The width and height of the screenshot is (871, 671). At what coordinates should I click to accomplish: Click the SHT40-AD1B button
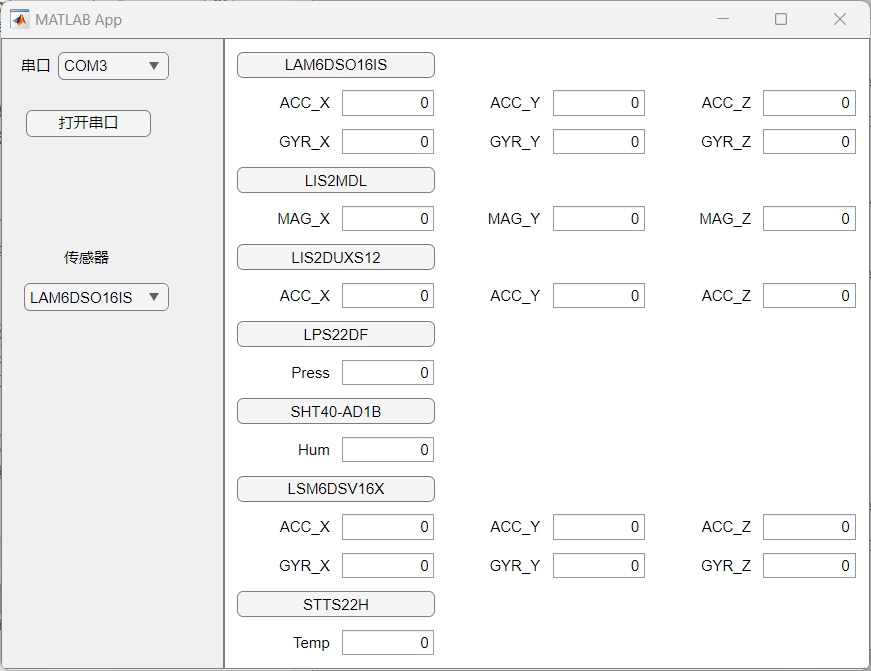click(x=336, y=412)
